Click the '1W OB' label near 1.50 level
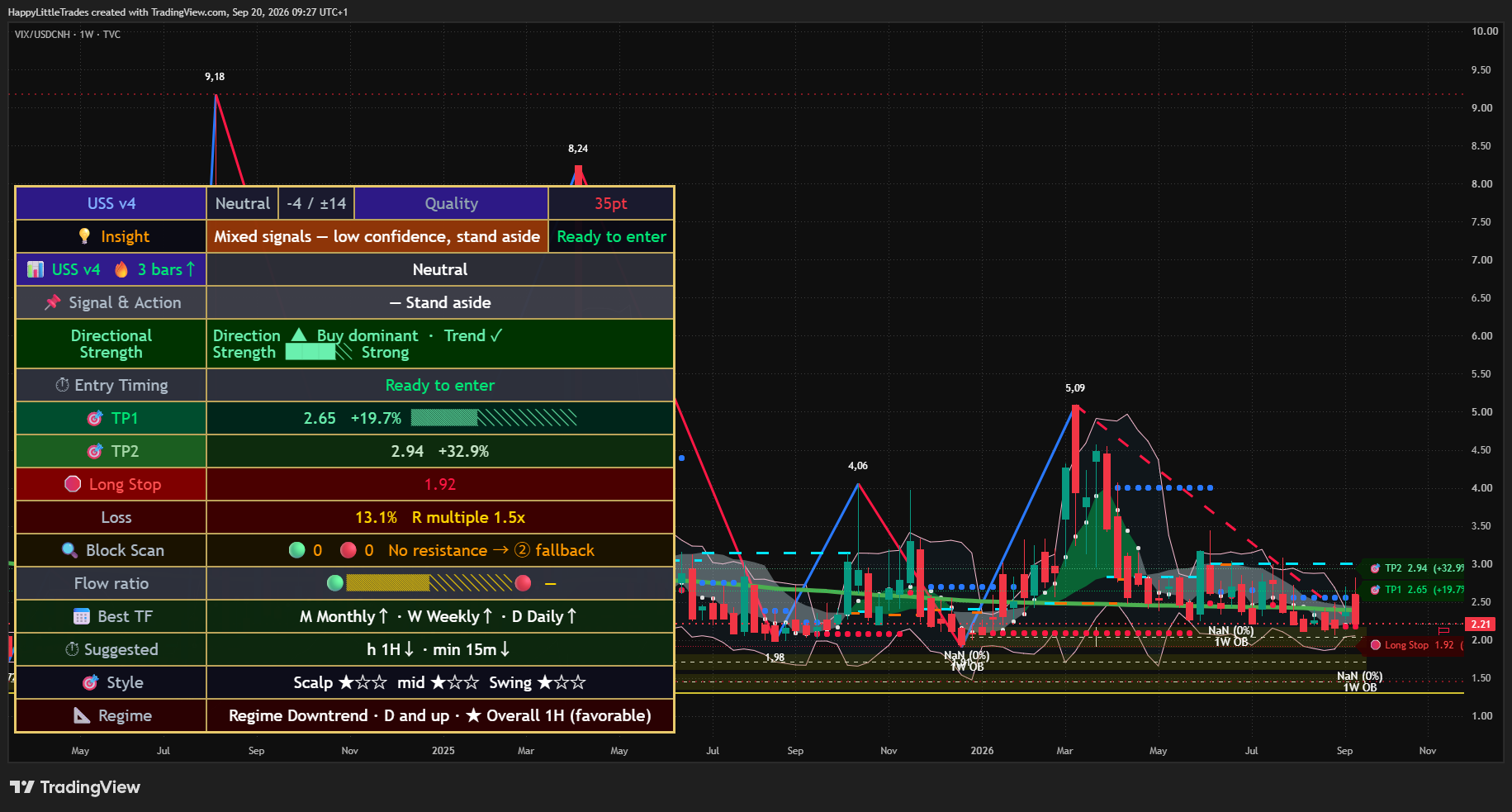1512x812 pixels. 1360,687
